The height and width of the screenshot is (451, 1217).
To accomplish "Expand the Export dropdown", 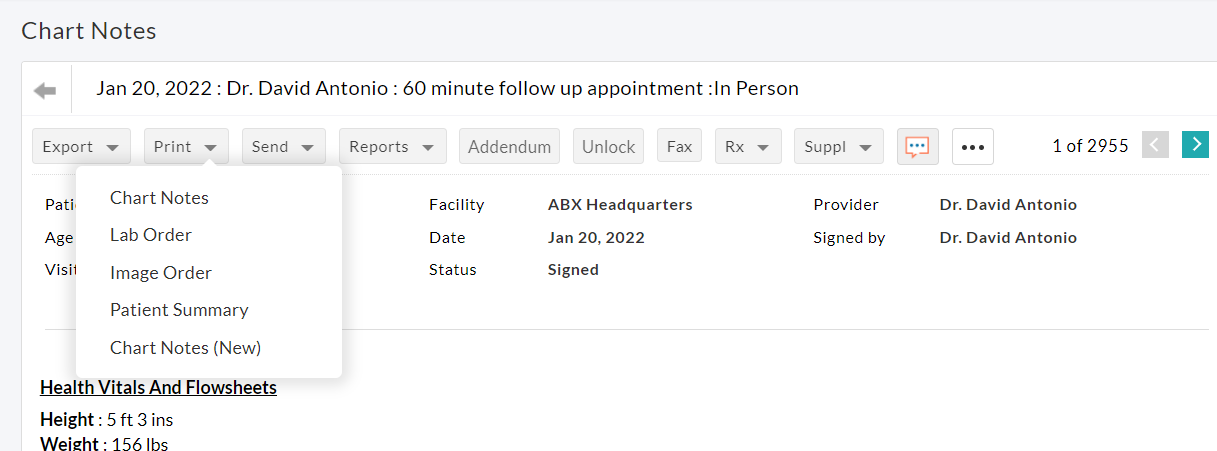I will click(81, 146).
